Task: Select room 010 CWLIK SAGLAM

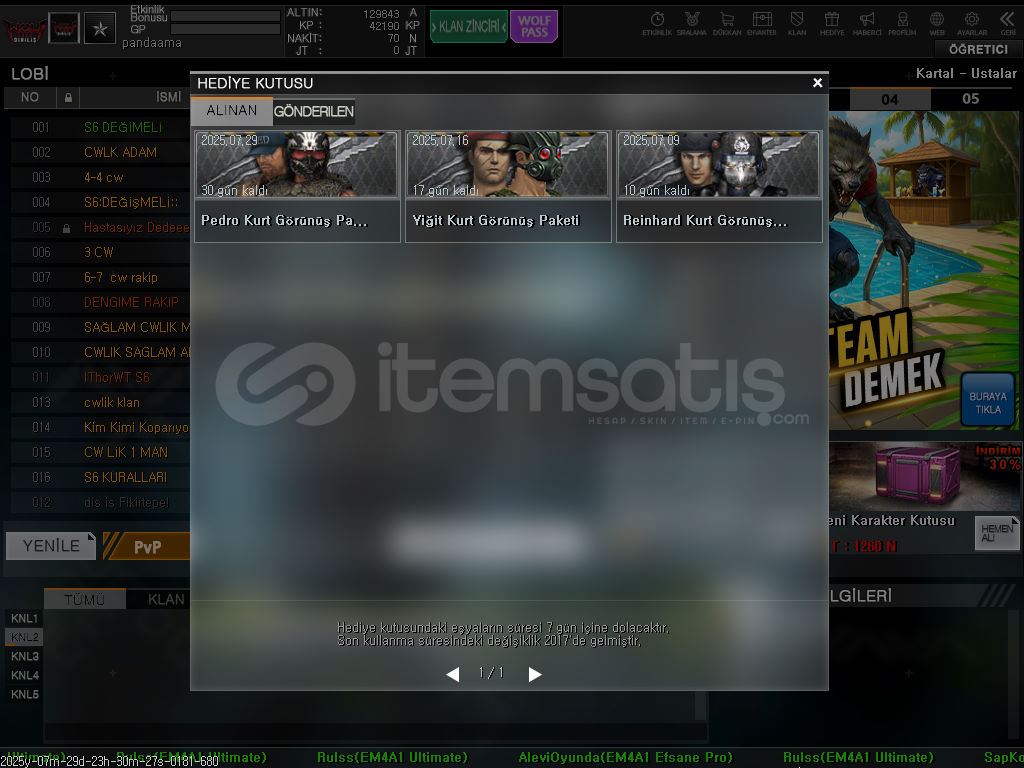Action: point(100,353)
